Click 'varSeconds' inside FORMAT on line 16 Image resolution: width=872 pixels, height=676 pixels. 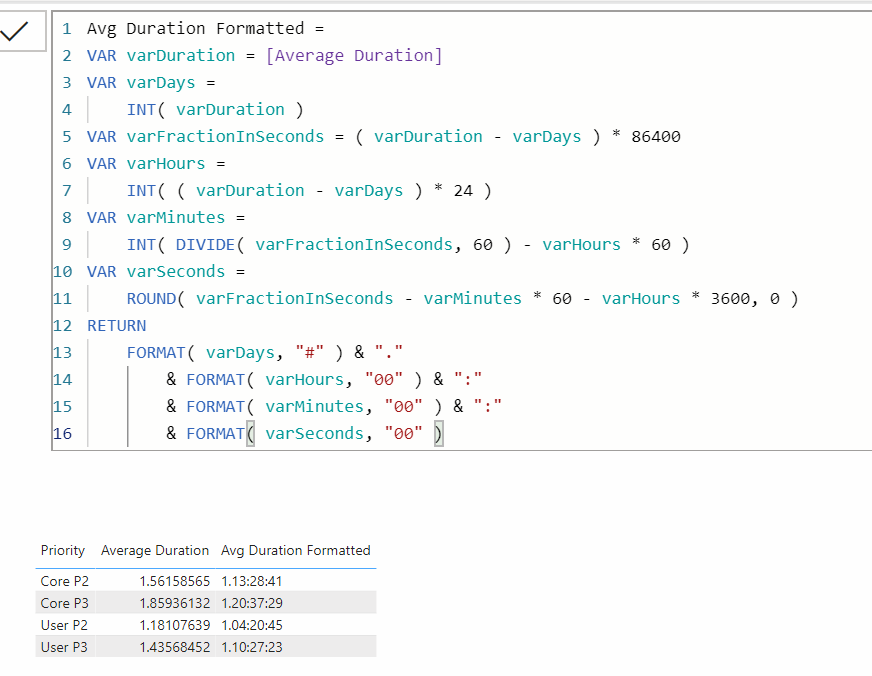[314, 434]
